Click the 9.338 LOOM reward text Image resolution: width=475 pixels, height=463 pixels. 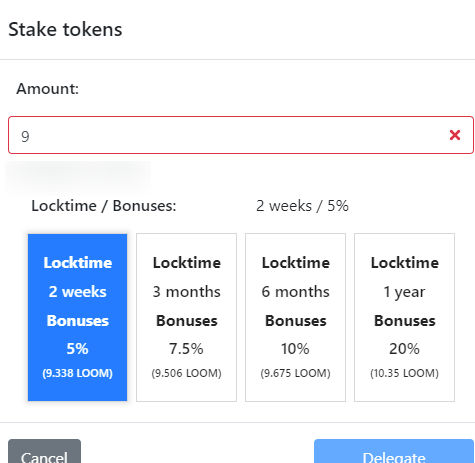(x=77, y=373)
